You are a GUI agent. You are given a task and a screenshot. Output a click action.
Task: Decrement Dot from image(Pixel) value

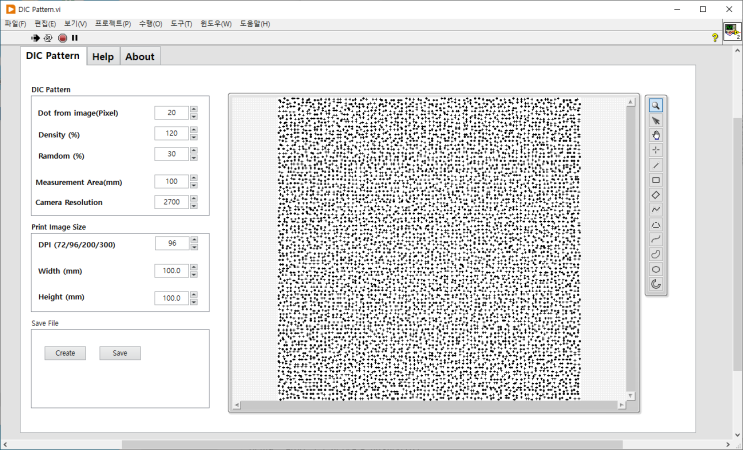[194, 116]
